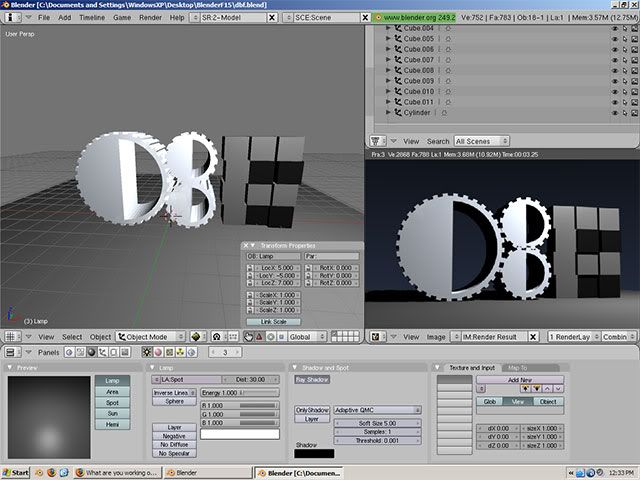Image resolution: width=640 pixels, height=480 pixels.
Task: Switch to the Map To tab
Action: [x=520, y=368]
